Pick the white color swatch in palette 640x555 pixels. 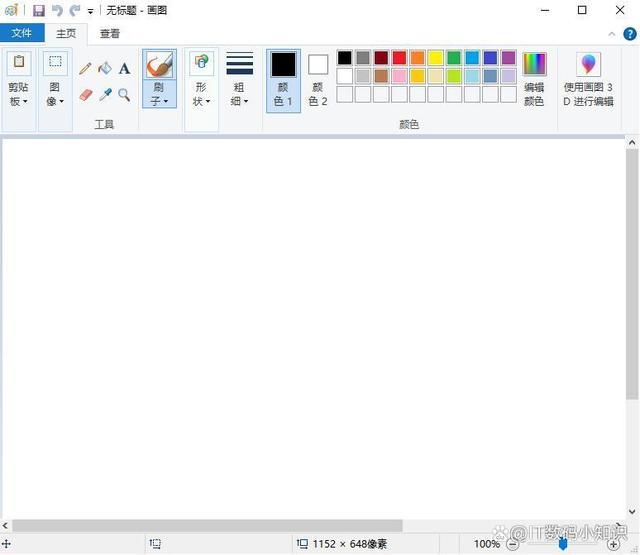pos(344,76)
